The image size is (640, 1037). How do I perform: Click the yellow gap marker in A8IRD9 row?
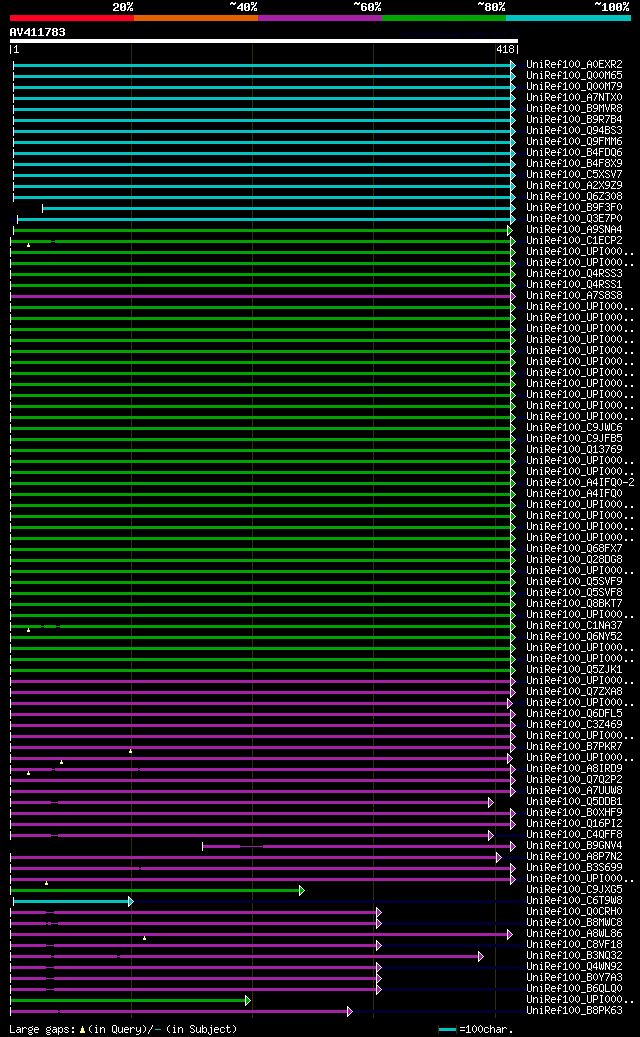[28, 772]
